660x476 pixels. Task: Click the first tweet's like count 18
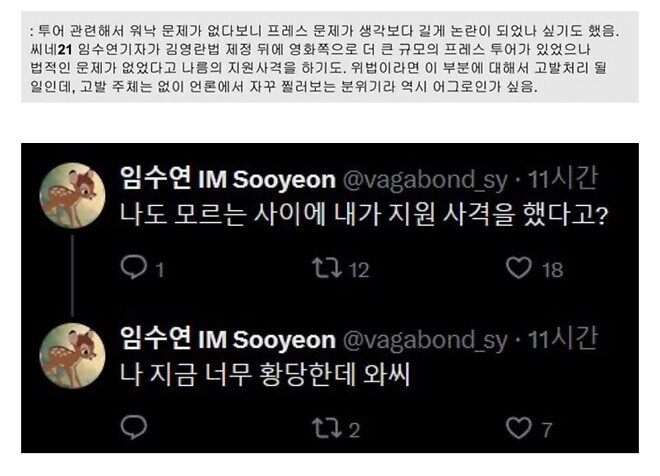coord(552,270)
